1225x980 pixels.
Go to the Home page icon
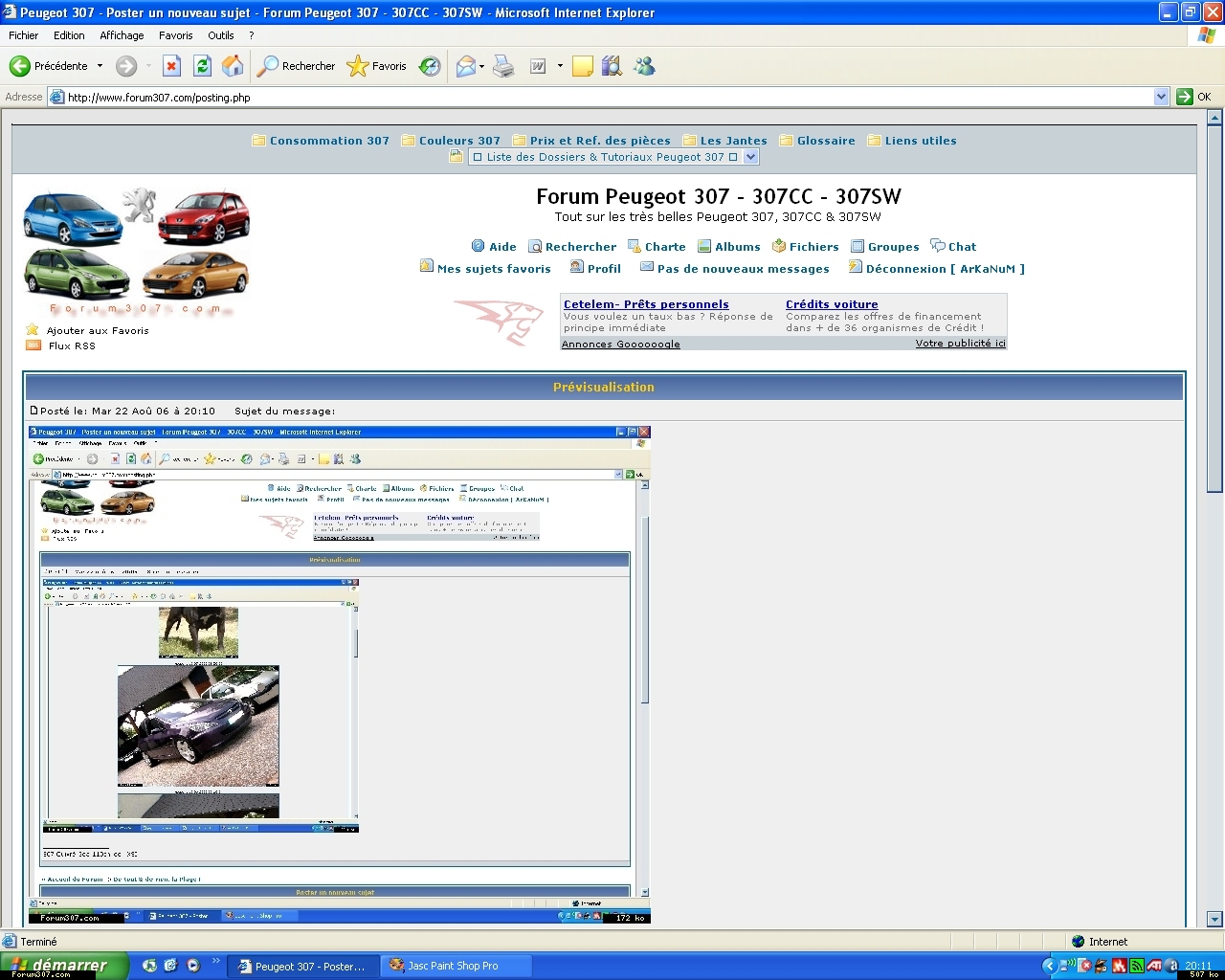(x=233, y=66)
